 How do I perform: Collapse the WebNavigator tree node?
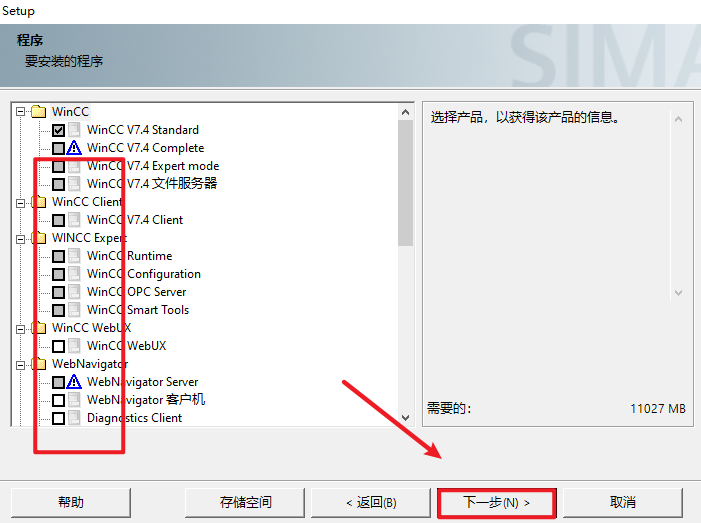click(x=21, y=364)
